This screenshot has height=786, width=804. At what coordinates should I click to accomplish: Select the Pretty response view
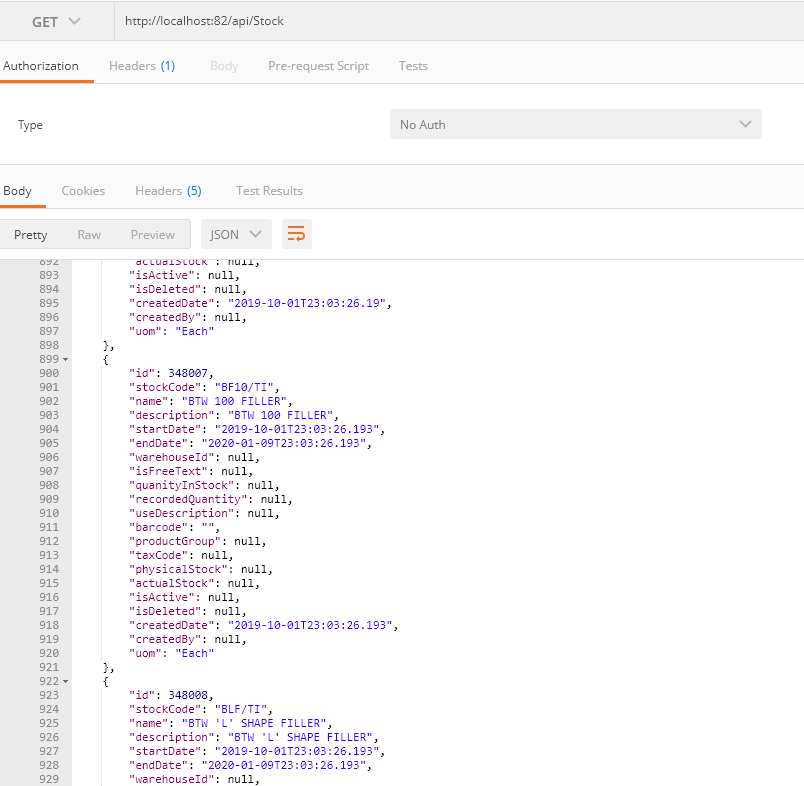31,233
